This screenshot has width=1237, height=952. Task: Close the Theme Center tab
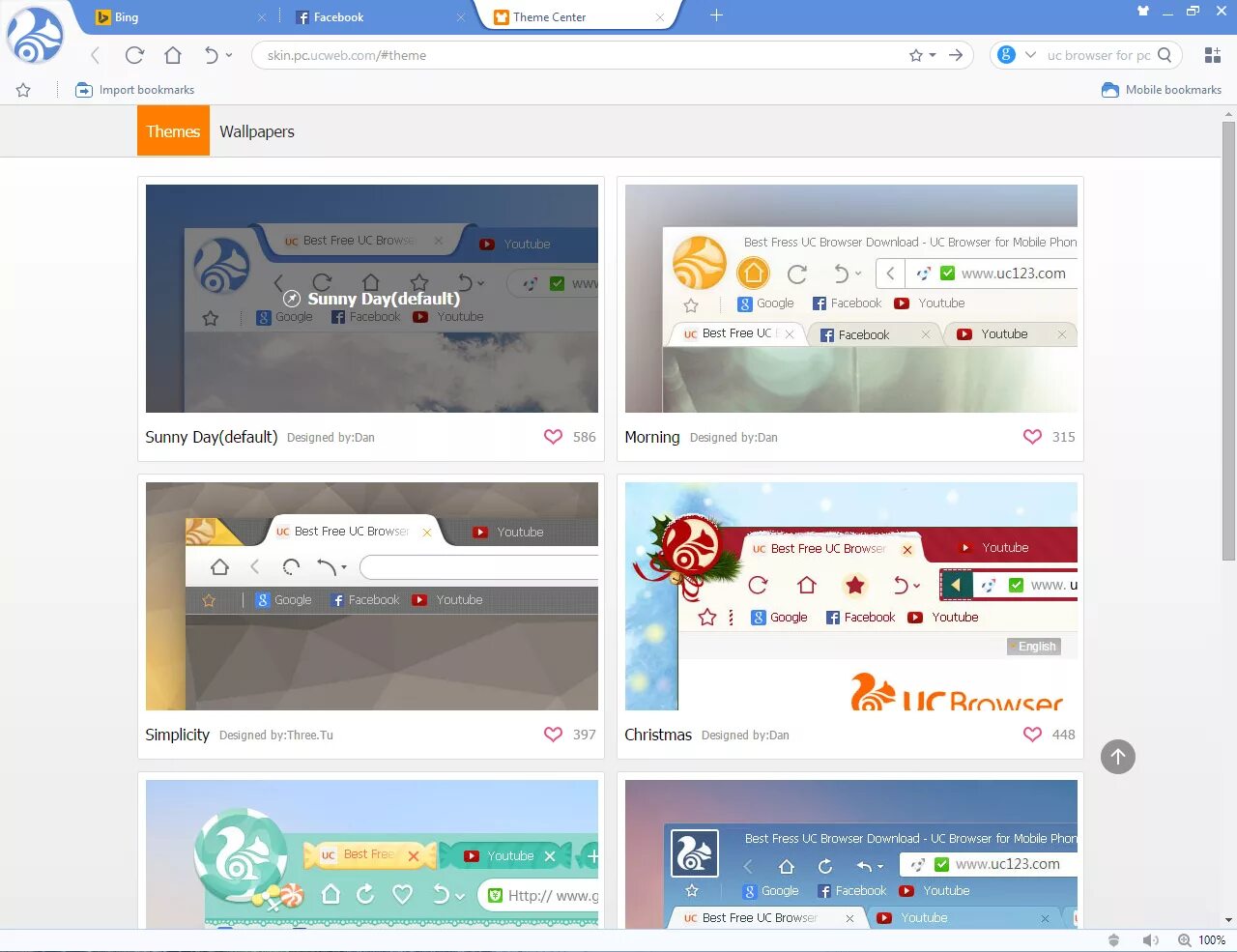click(660, 17)
